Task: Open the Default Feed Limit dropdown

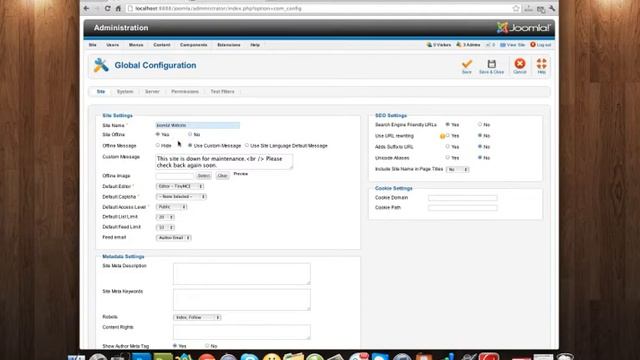Action: pos(165,227)
